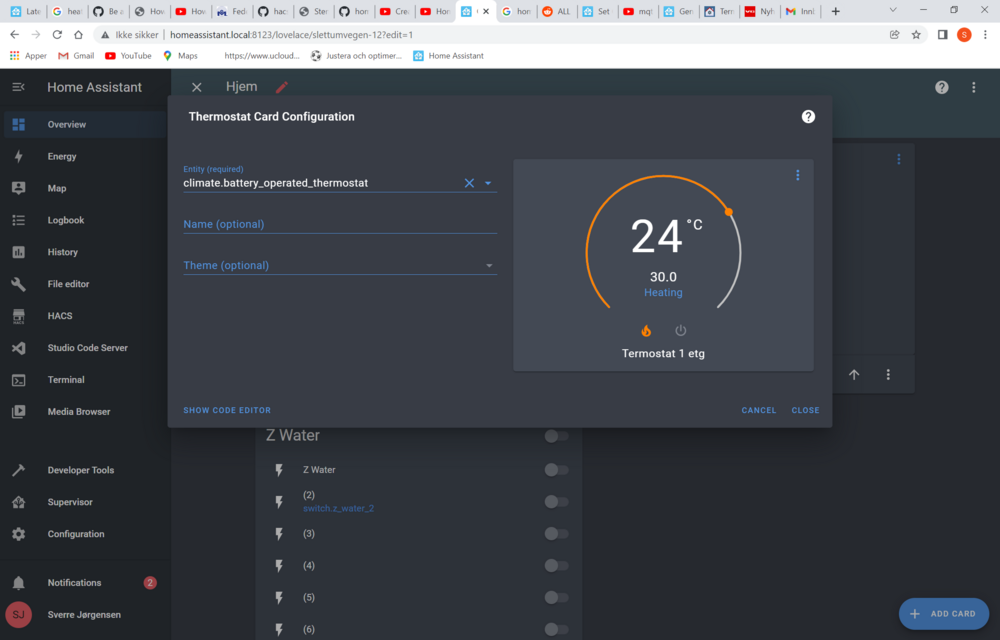The width and height of the screenshot is (1000, 640).
Task: Click SHOW CODE EDITOR
Action: click(x=227, y=410)
